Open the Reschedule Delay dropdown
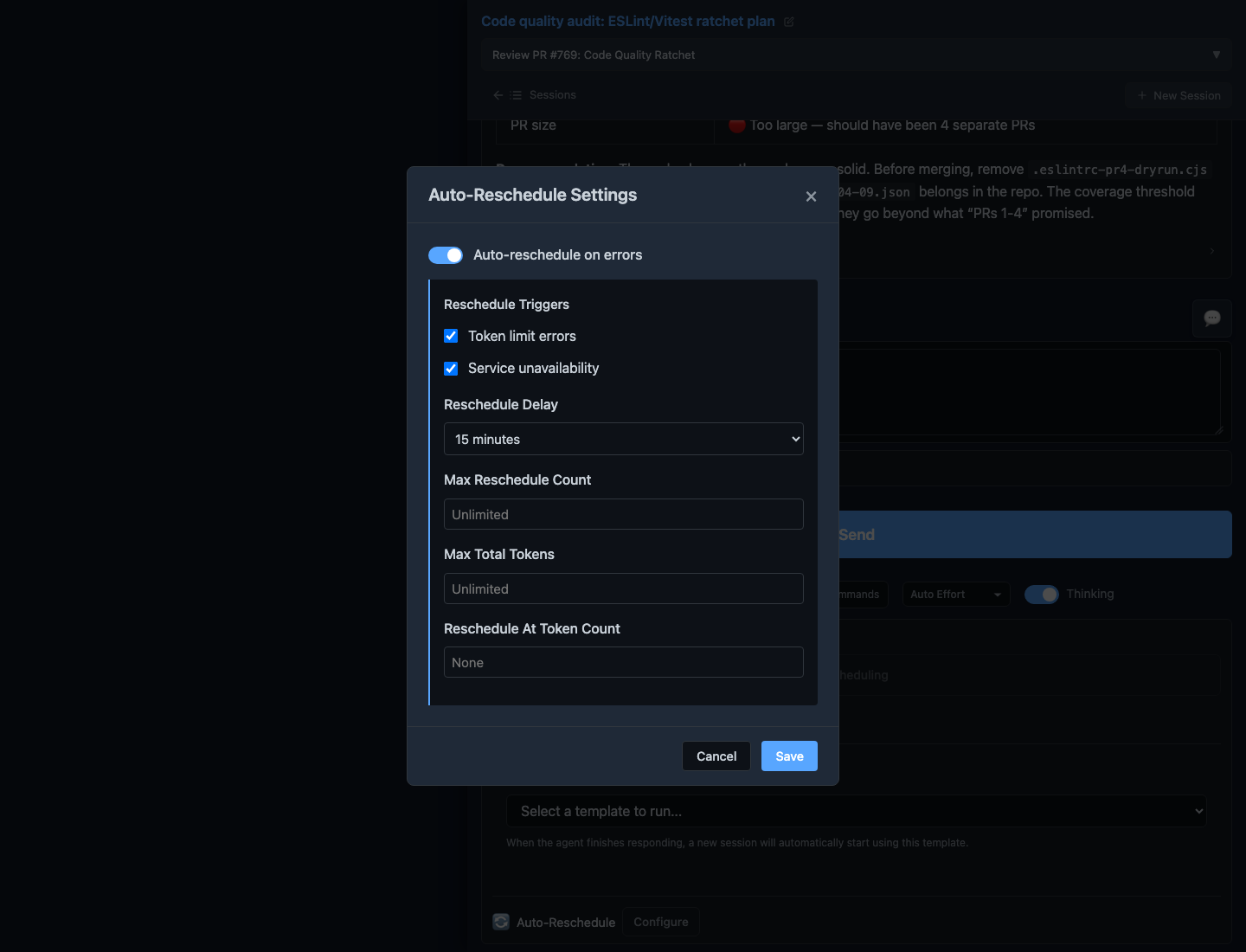1246x952 pixels. 623,439
